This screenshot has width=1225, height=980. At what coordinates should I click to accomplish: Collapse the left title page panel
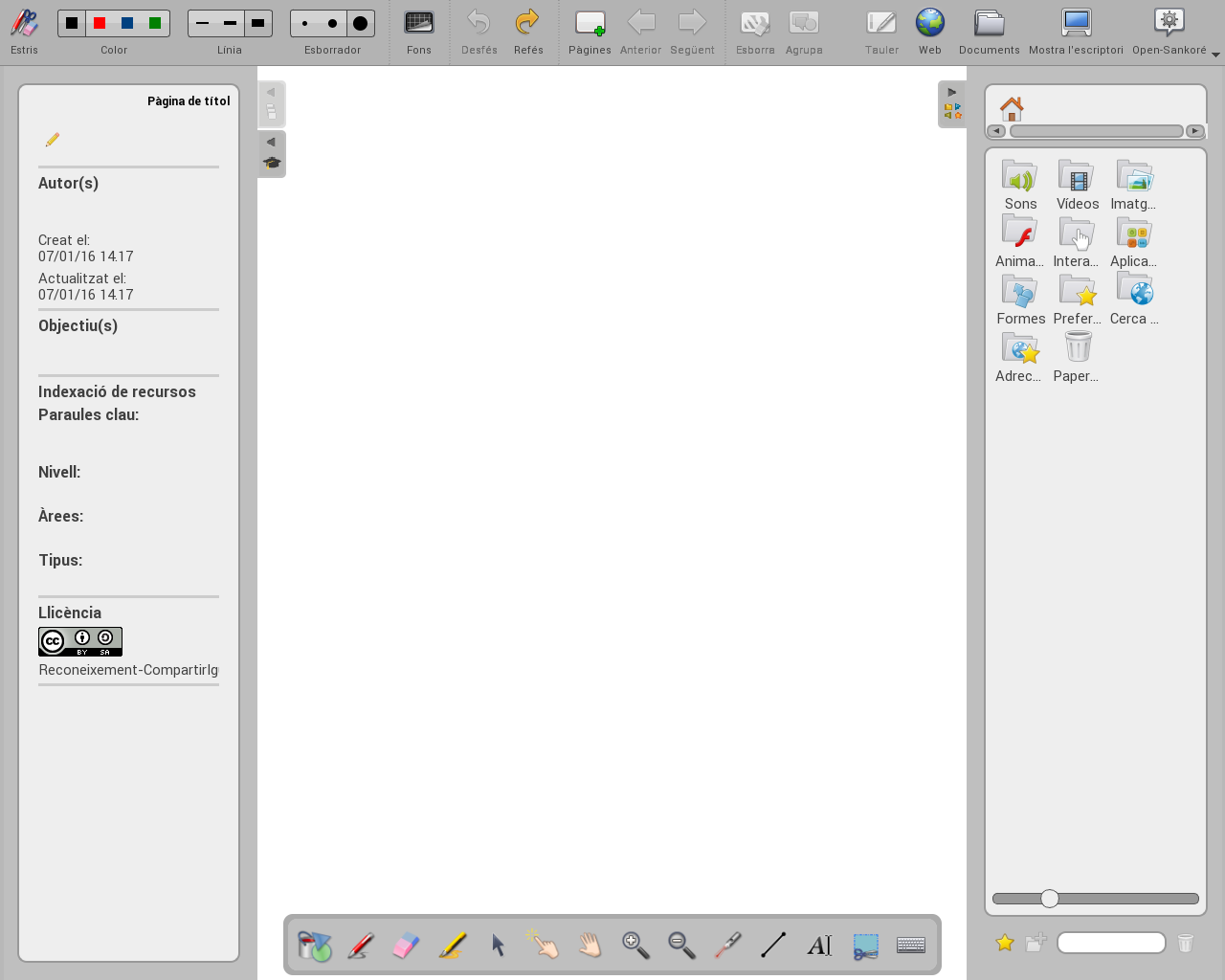pos(271,93)
